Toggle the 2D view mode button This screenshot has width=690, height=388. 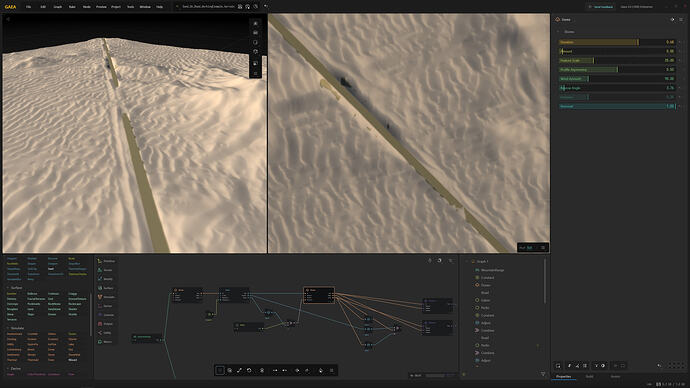click(x=529, y=248)
